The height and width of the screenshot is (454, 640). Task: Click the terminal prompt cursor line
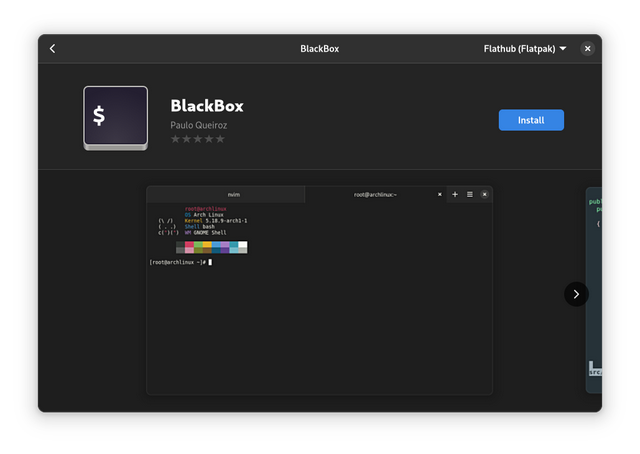pos(181,262)
